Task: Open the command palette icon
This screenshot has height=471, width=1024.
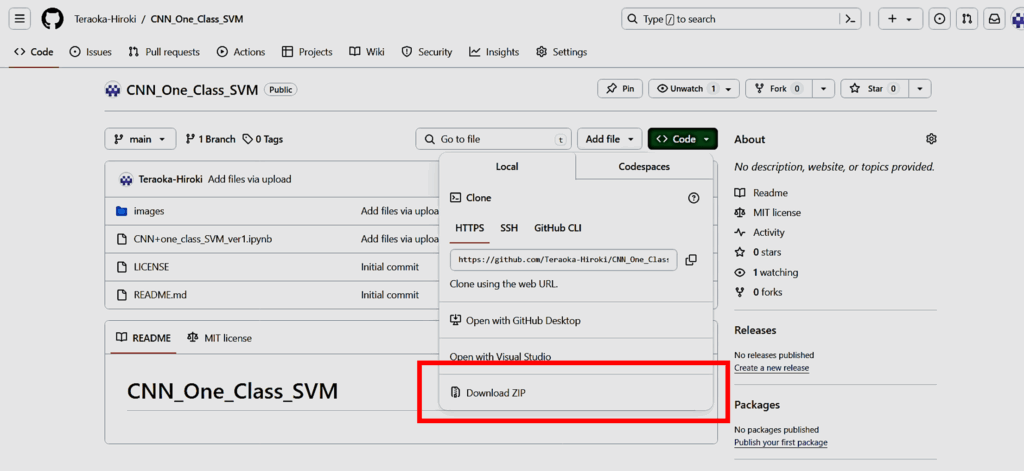Action: [x=851, y=19]
